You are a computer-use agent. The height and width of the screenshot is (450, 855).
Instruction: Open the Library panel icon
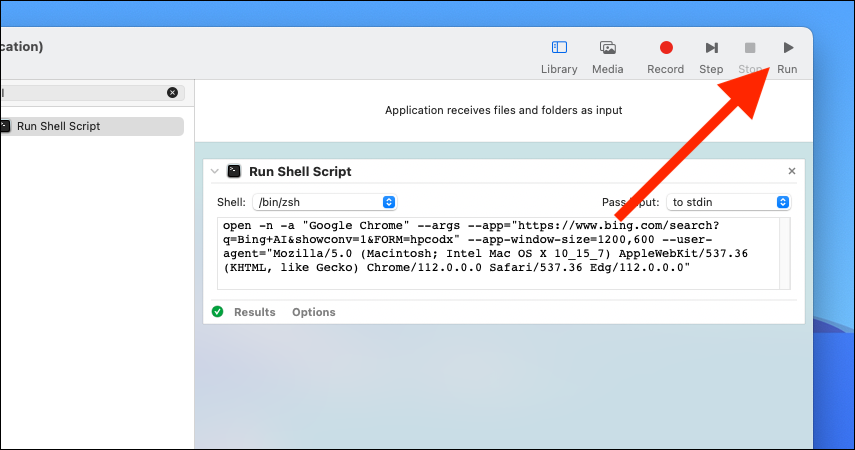pyautogui.click(x=559, y=48)
